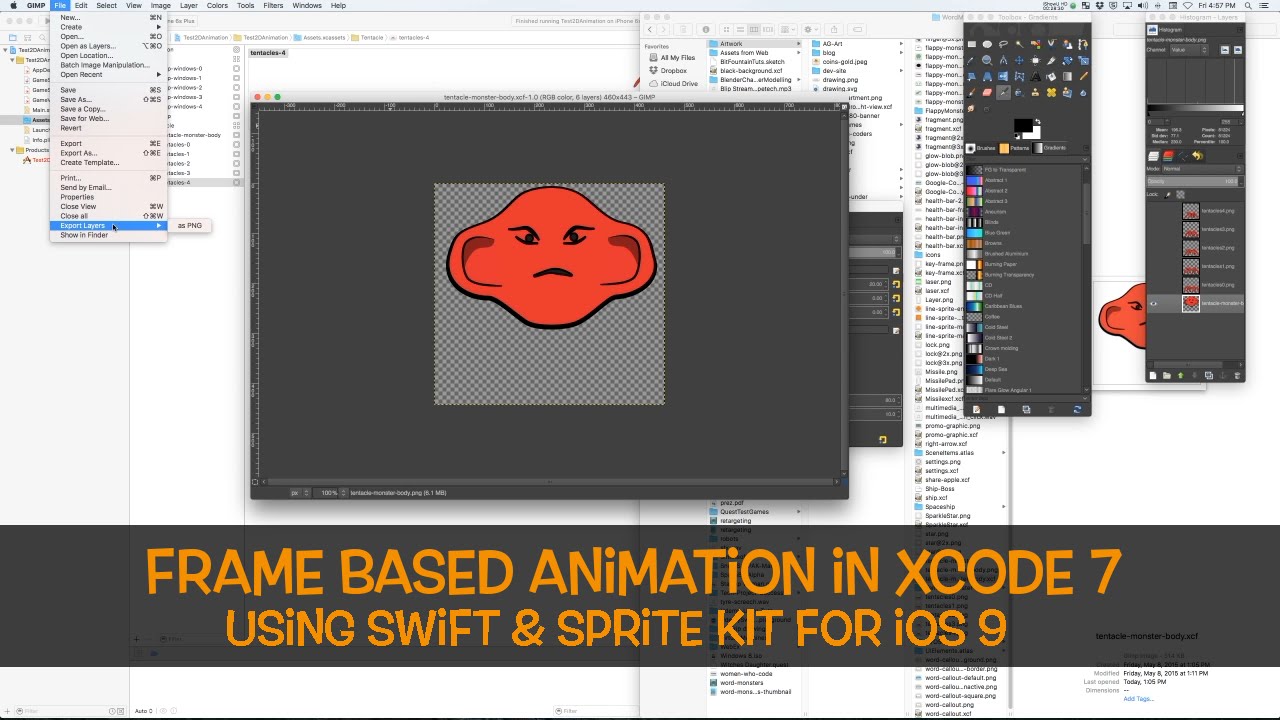The image size is (1280, 720).
Task: Click the Finder trash toolbar icon
Action: click(x=683, y=29)
